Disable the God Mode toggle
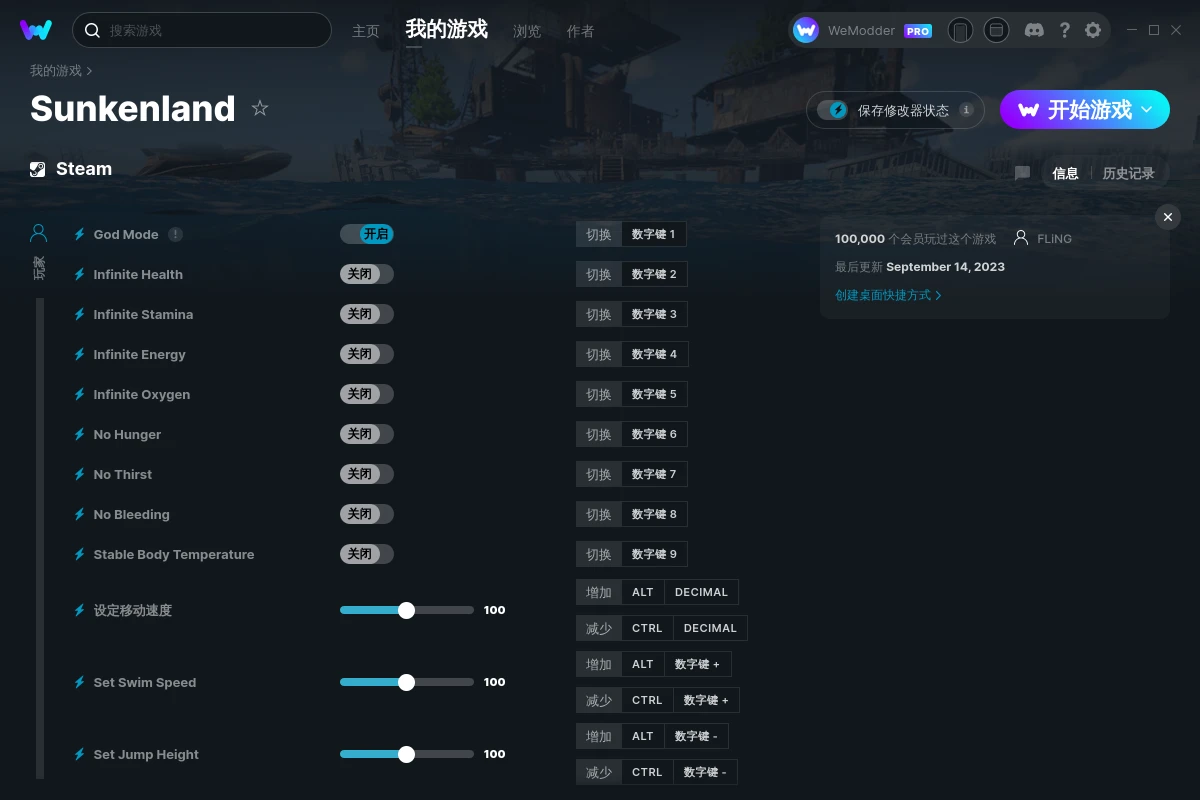1200x800 pixels. [x=367, y=234]
